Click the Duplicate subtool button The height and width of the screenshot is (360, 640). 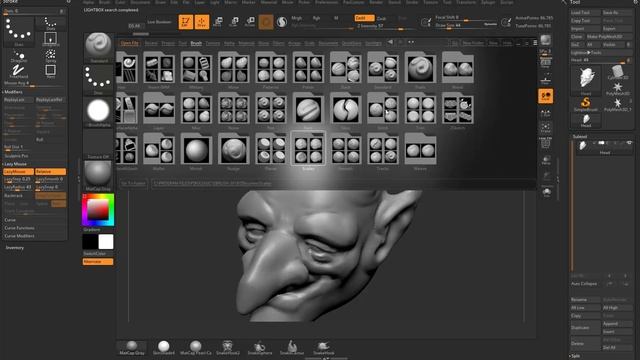tap(585, 328)
